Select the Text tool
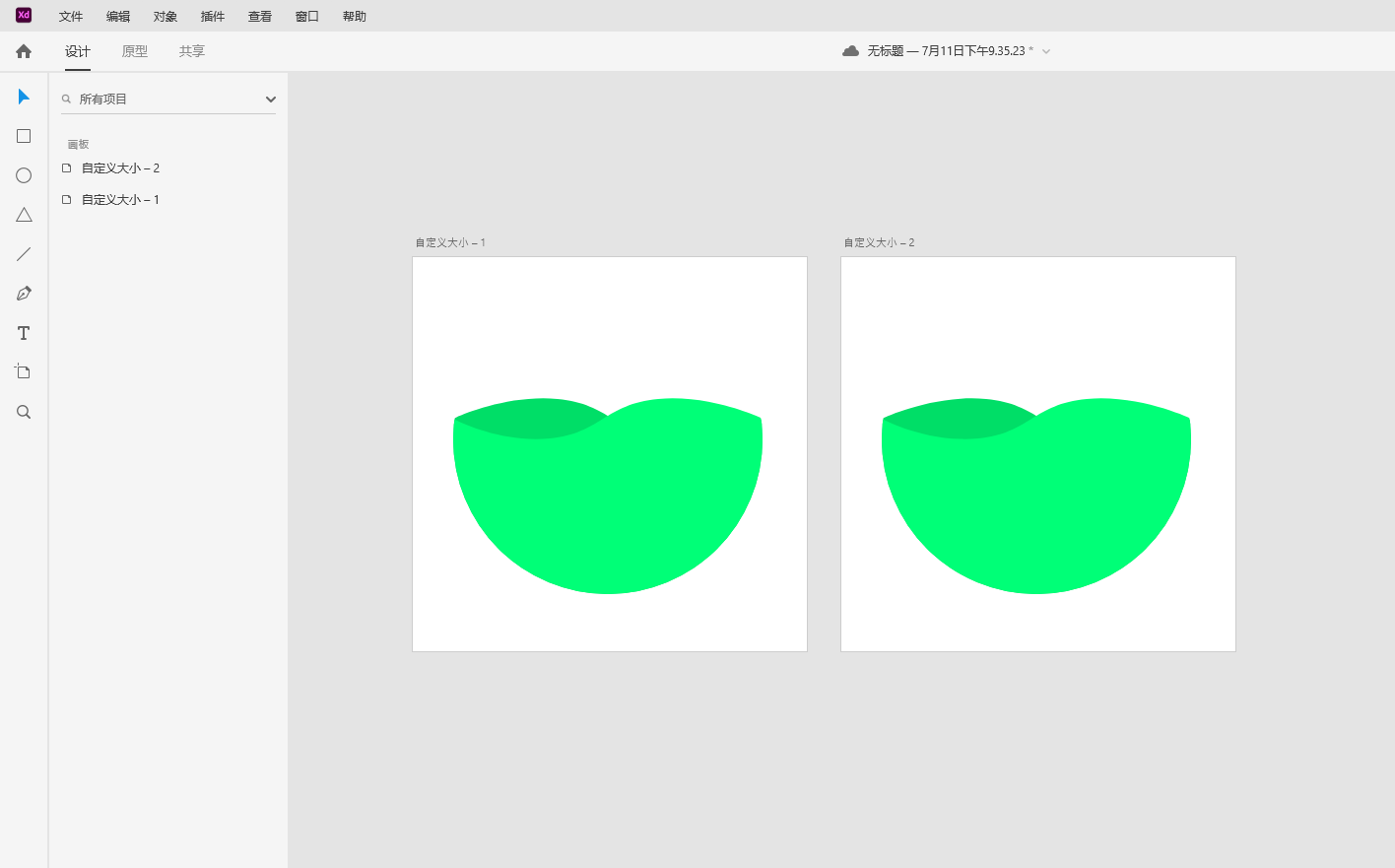Viewport: 1395px width, 868px height. (24, 333)
